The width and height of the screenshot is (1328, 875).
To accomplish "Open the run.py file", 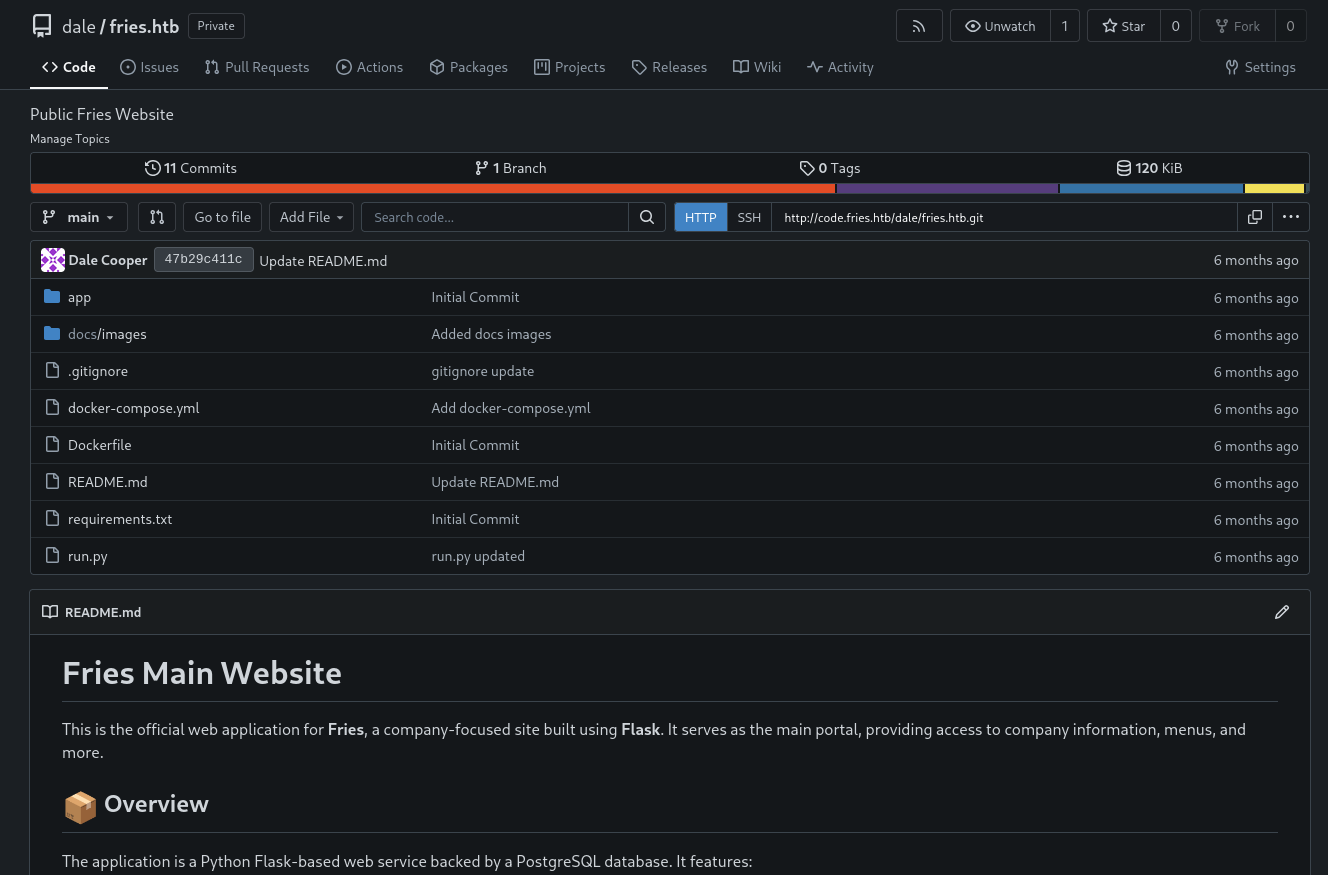I will coord(87,556).
